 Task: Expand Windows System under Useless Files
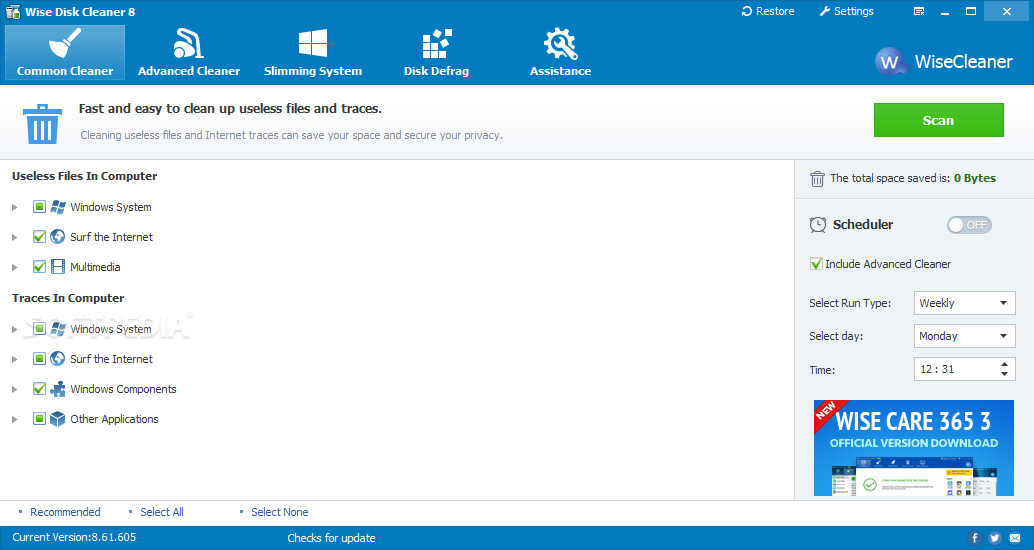click(15, 207)
